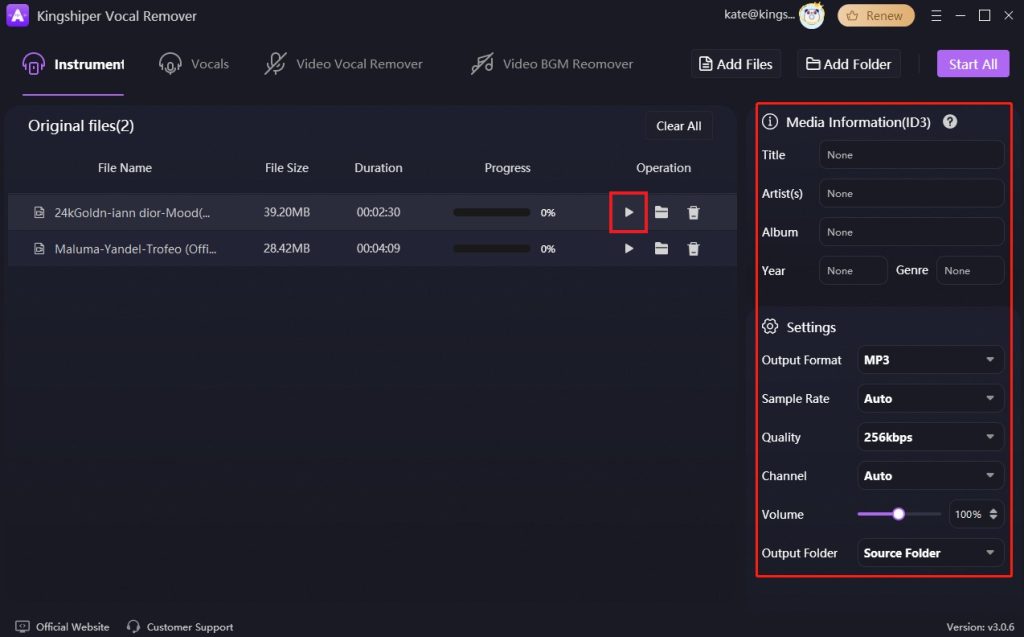
Task: Clear All original files
Action: click(679, 126)
